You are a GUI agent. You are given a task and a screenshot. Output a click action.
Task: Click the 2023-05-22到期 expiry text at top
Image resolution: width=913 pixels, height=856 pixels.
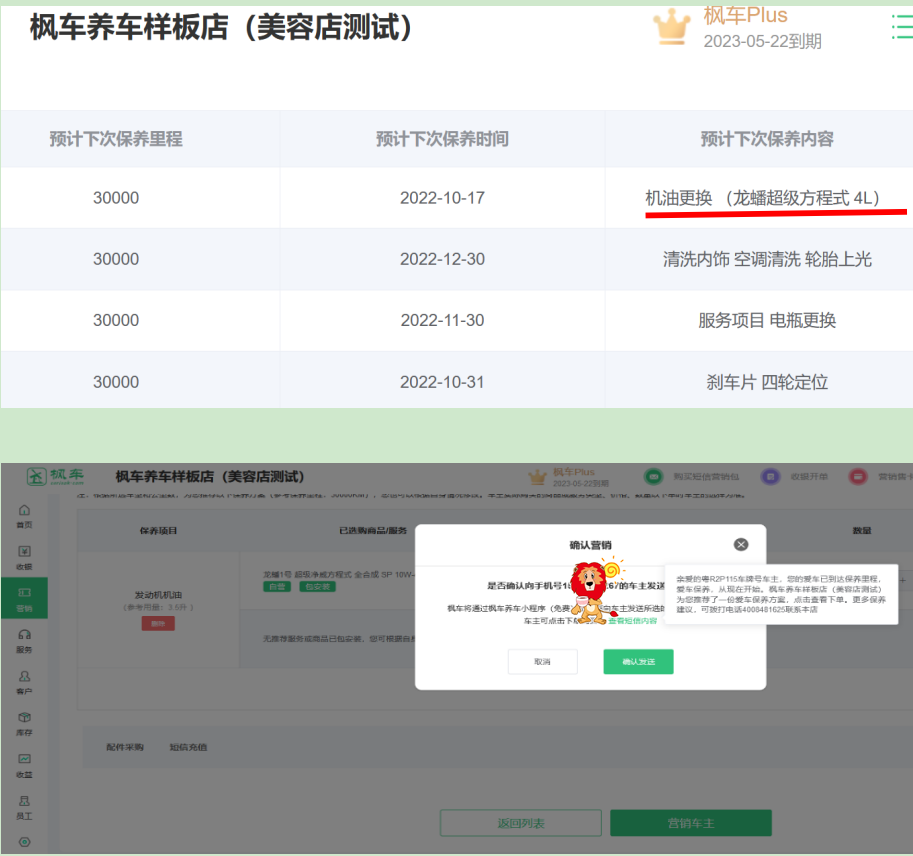click(x=762, y=41)
